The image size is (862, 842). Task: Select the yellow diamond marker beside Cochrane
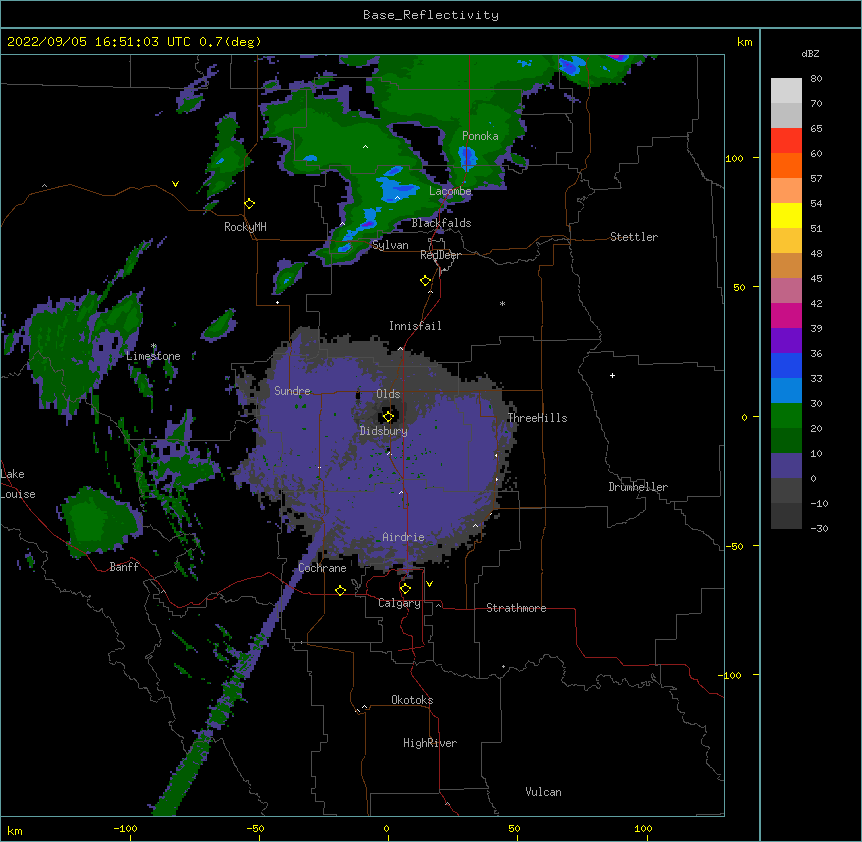[x=340, y=590]
